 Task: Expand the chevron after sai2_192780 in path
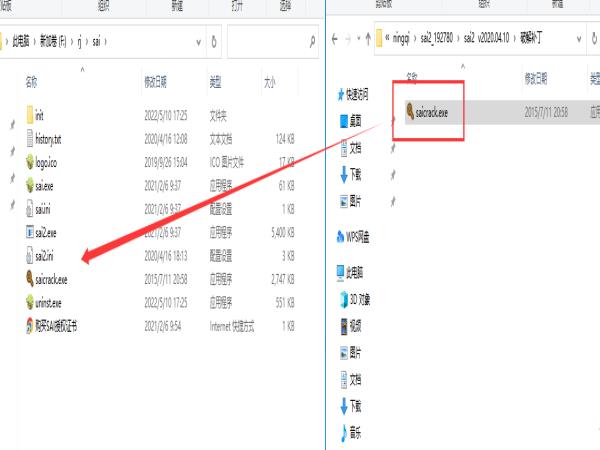click(x=458, y=38)
